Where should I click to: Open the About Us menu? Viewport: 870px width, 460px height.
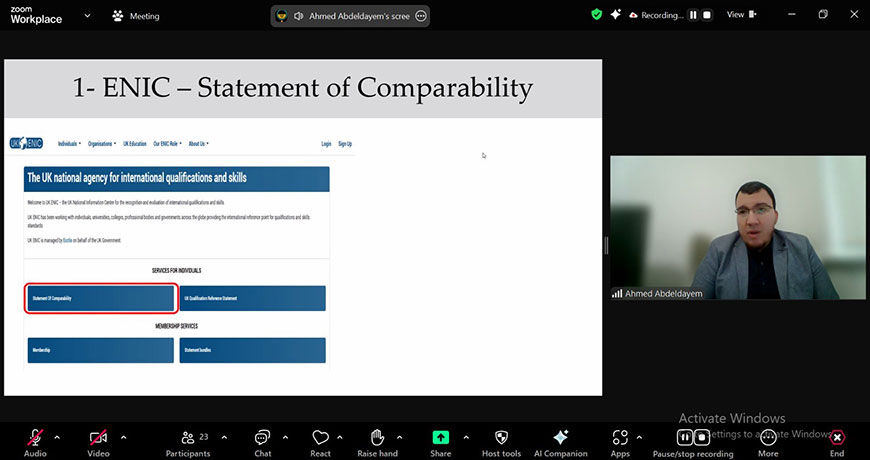coord(199,144)
